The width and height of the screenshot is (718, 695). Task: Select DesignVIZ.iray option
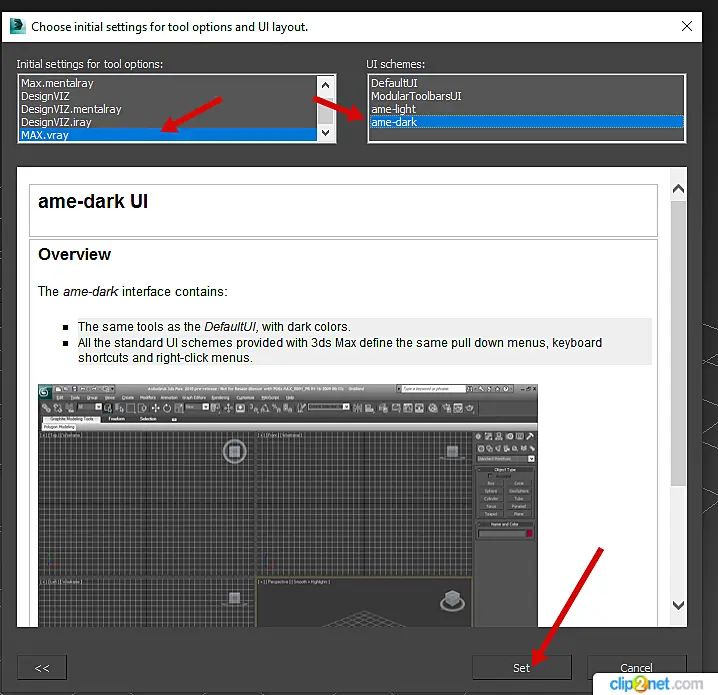click(168, 122)
